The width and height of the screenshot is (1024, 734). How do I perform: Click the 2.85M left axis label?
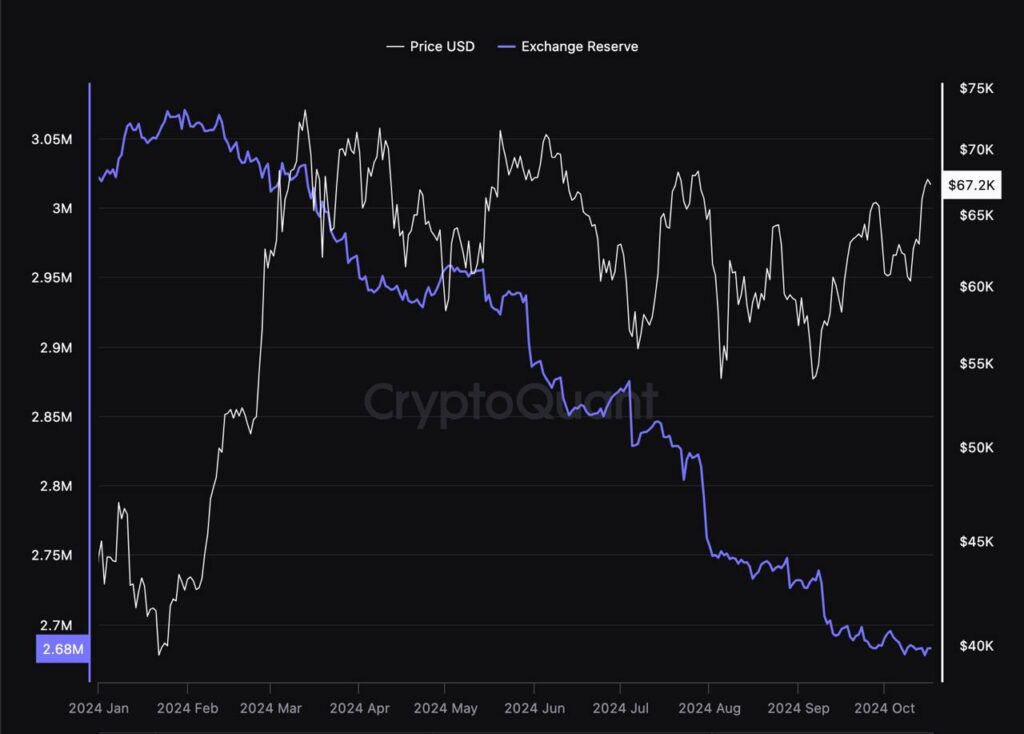tap(53, 416)
